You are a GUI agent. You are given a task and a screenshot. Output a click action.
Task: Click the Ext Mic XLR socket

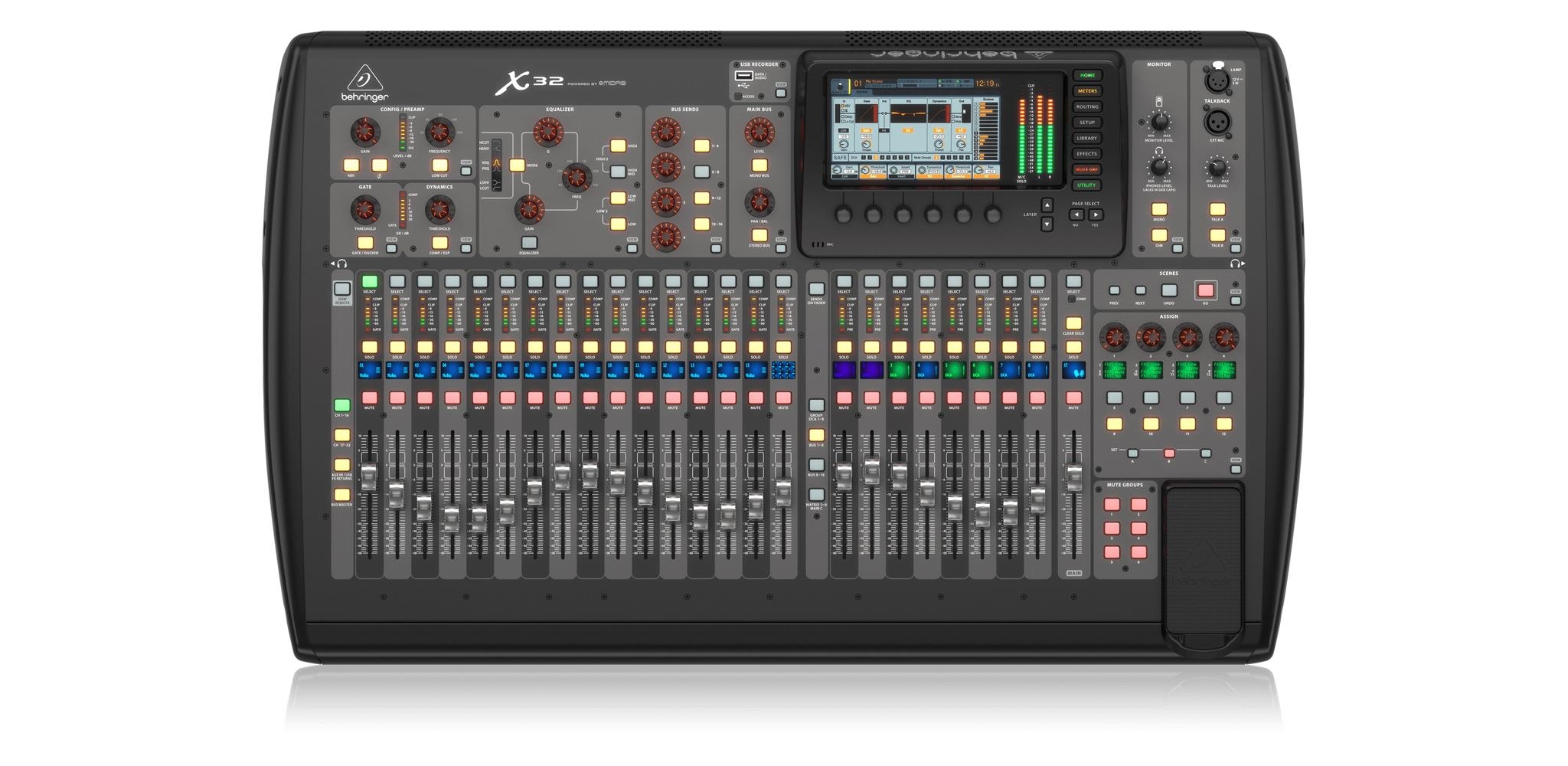[x=1217, y=121]
